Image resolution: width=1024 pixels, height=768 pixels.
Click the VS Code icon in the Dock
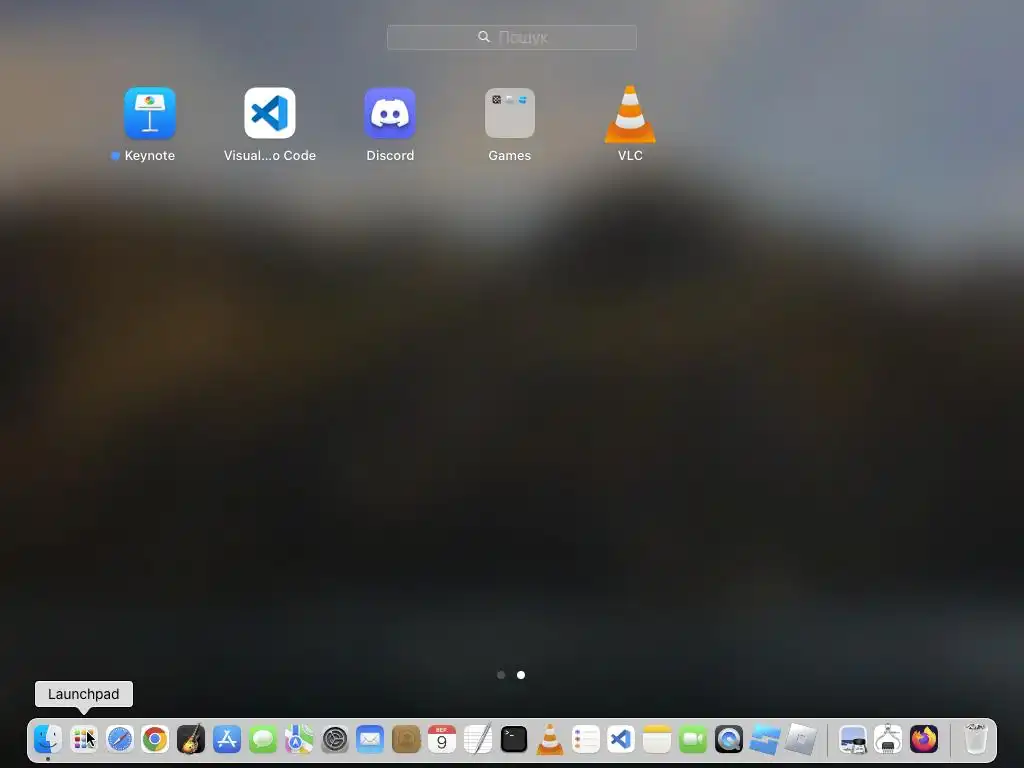621,739
